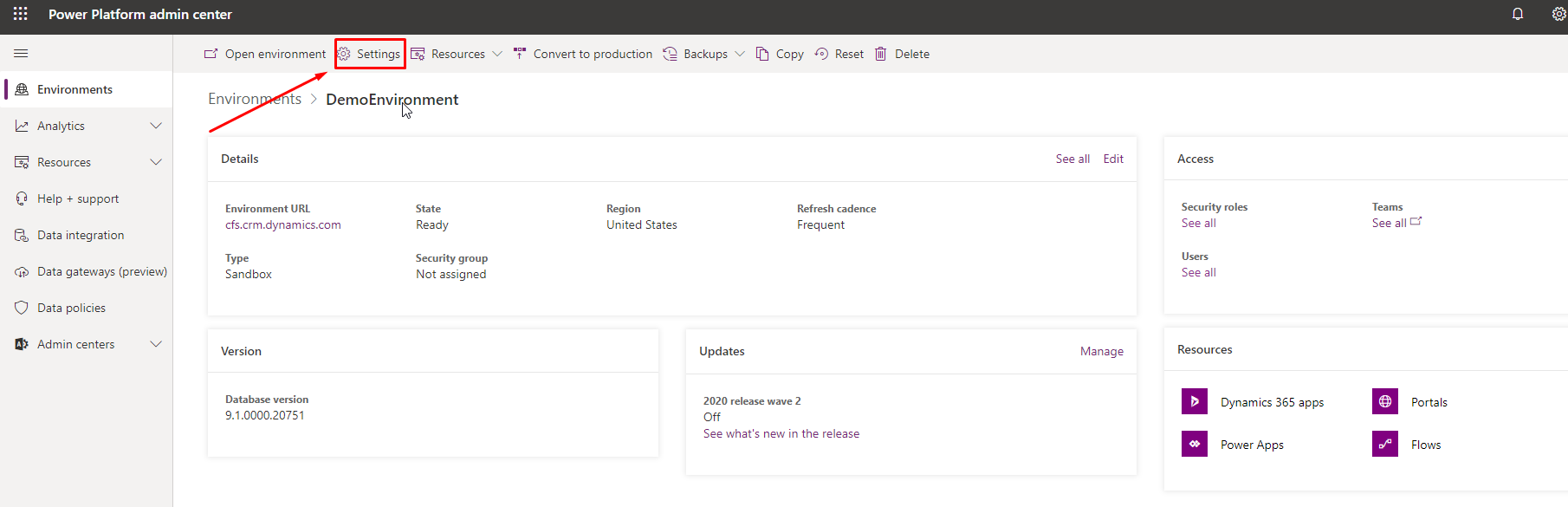
Task: Go to Environments breadcrumb link
Action: [255, 99]
